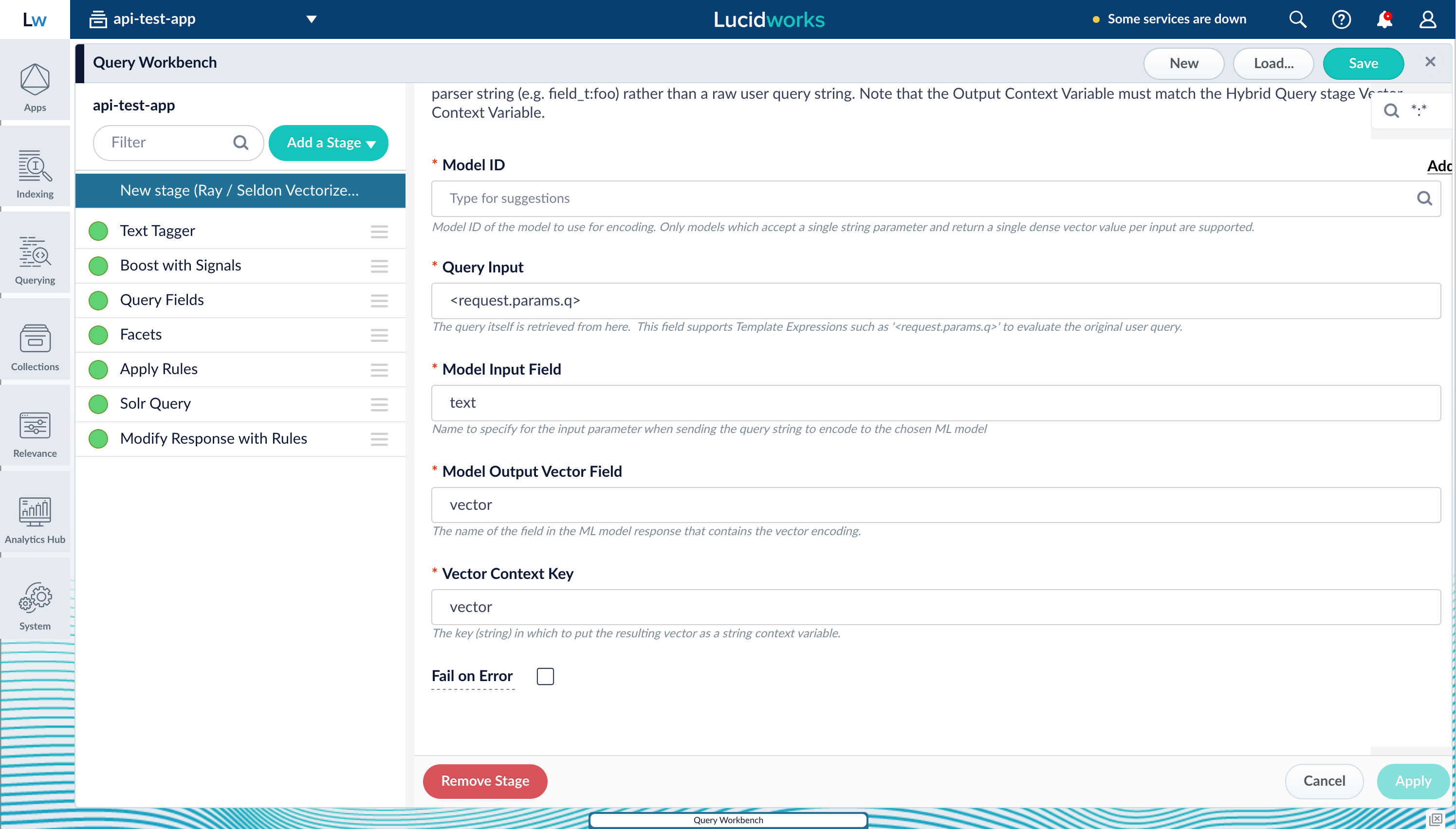The image size is (1456, 829).
Task: Open the notifications bell
Action: click(x=1384, y=19)
